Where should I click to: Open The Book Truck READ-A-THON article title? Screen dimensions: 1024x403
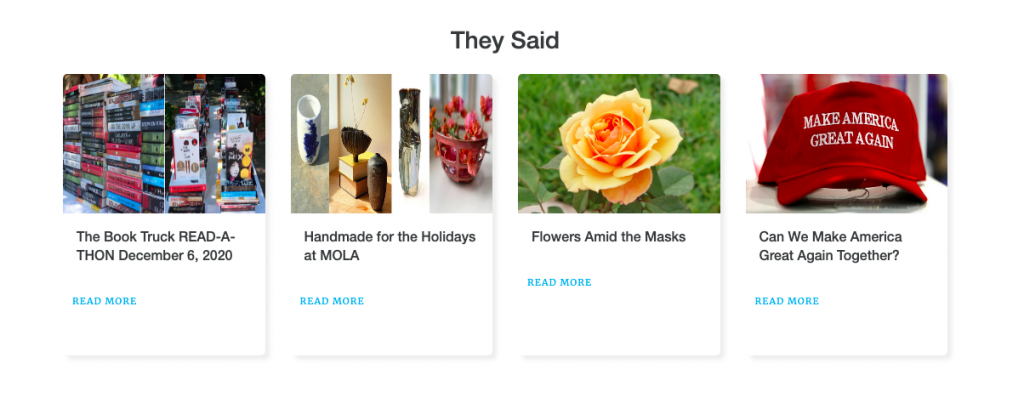156,246
